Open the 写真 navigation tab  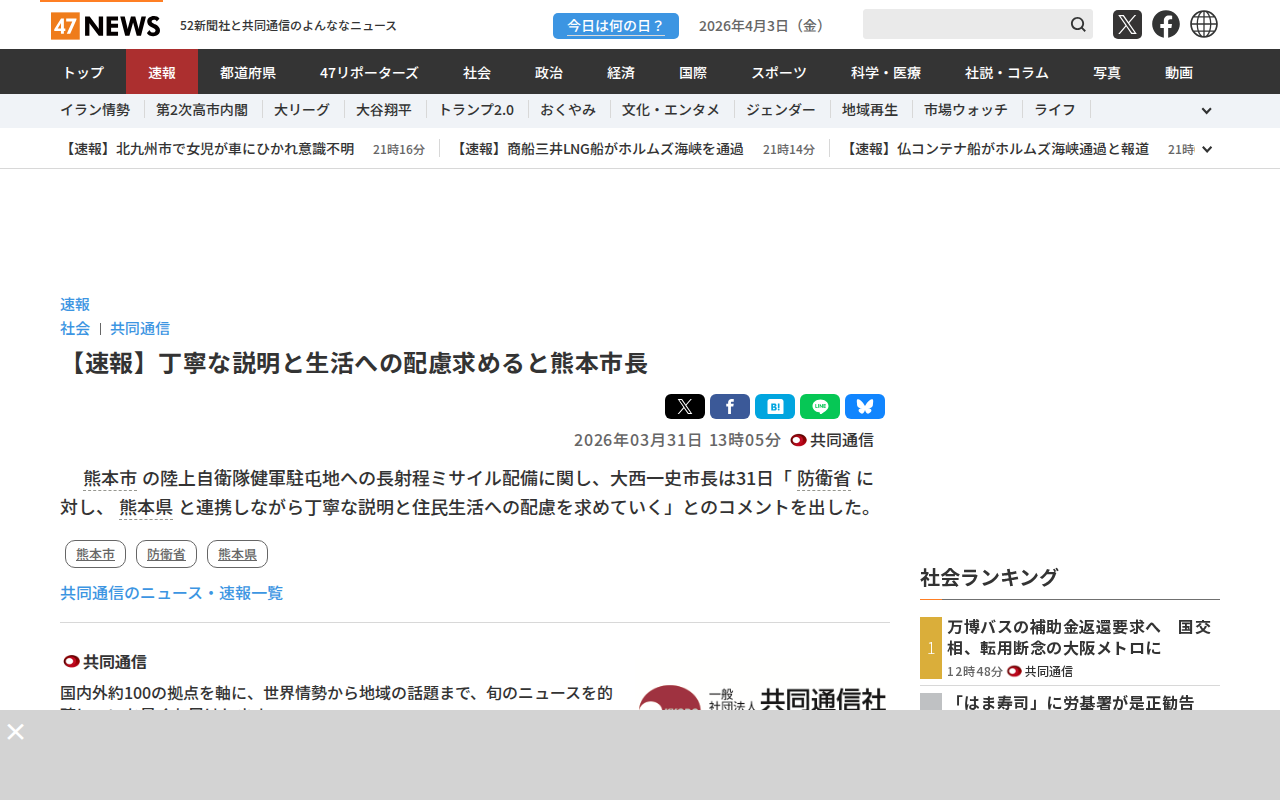pyautogui.click(x=1107, y=72)
